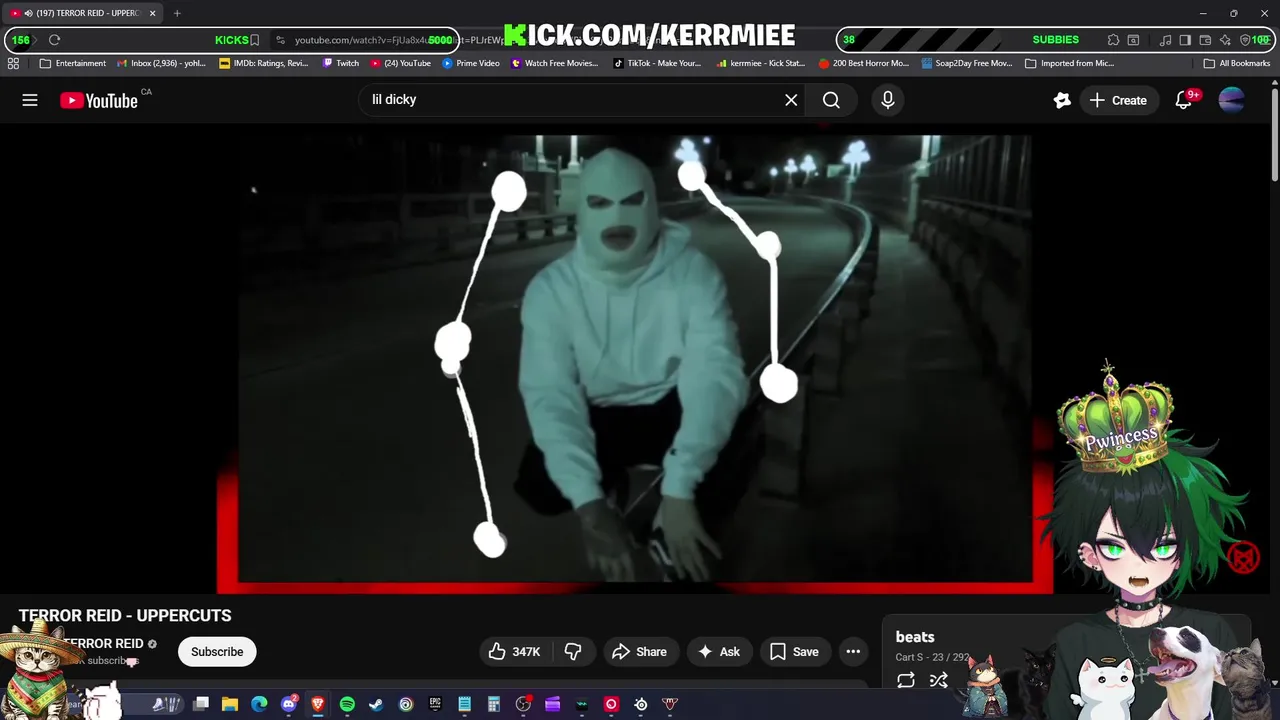Open the (24) YouTube bookmark
This screenshot has width=1280, height=720.
401,63
